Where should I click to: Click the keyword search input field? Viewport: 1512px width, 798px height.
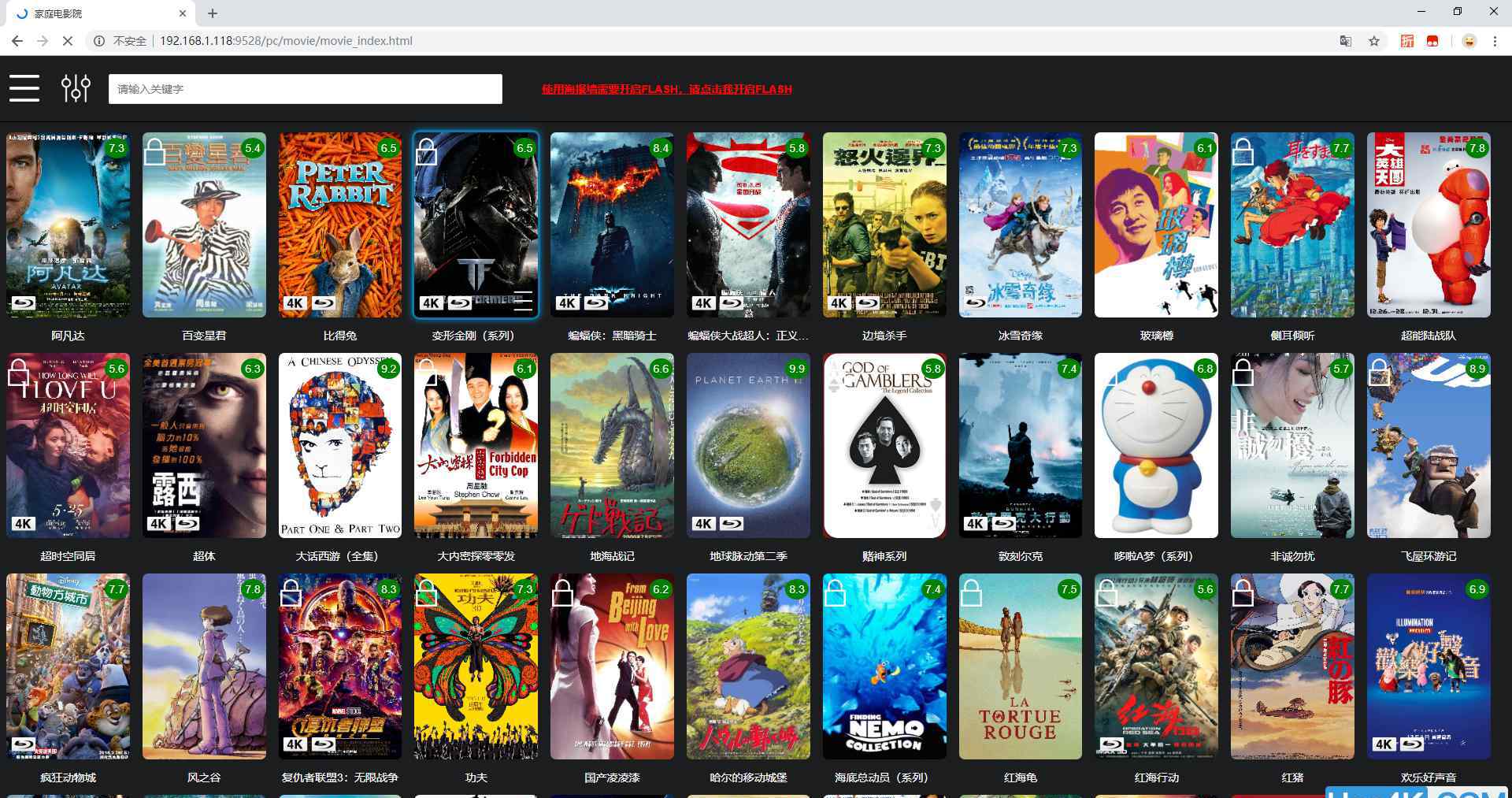(x=306, y=89)
